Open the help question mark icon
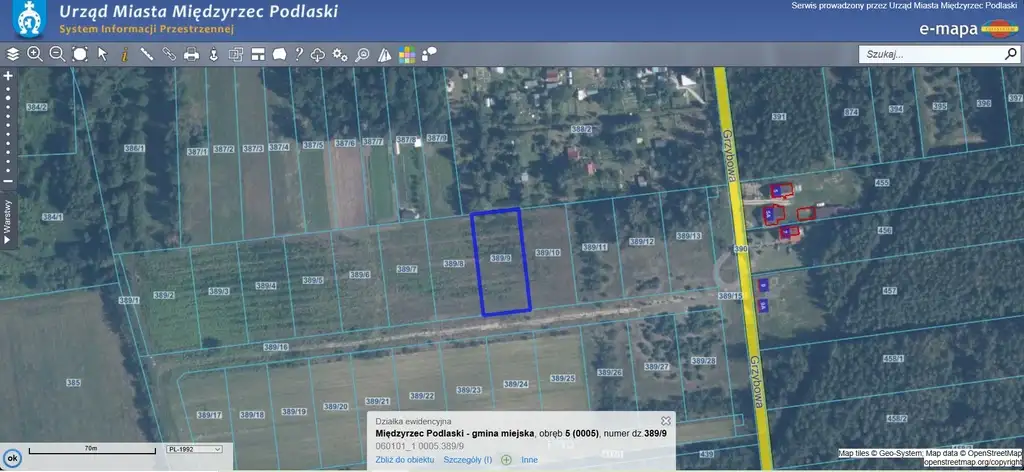1024x472 pixels. point(298,54)
